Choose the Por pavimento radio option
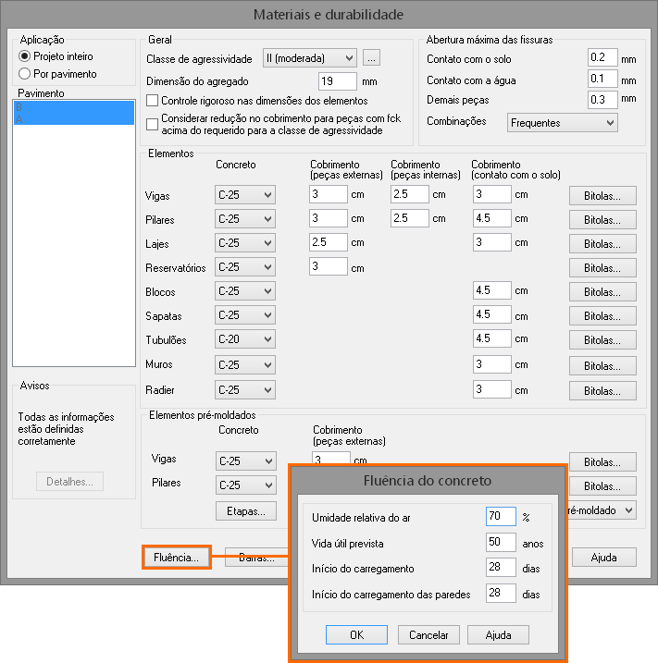This screenshot has height=663, width=658. 25,73
